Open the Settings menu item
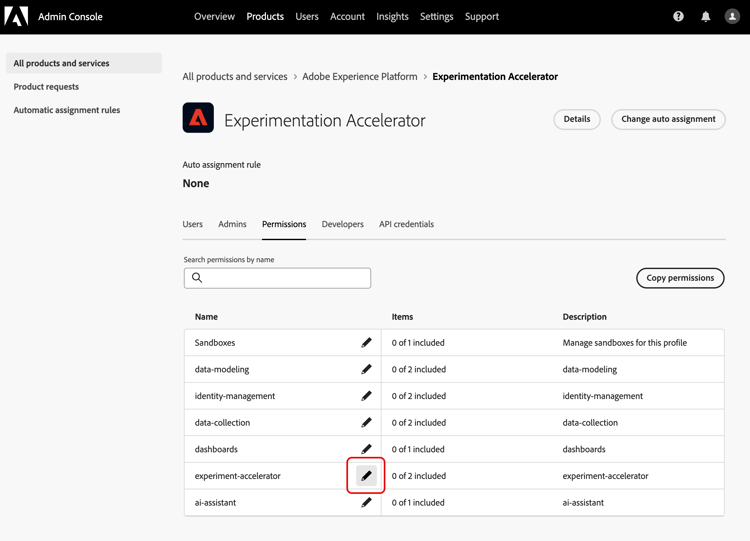750x541 pixels. [437, 17]
